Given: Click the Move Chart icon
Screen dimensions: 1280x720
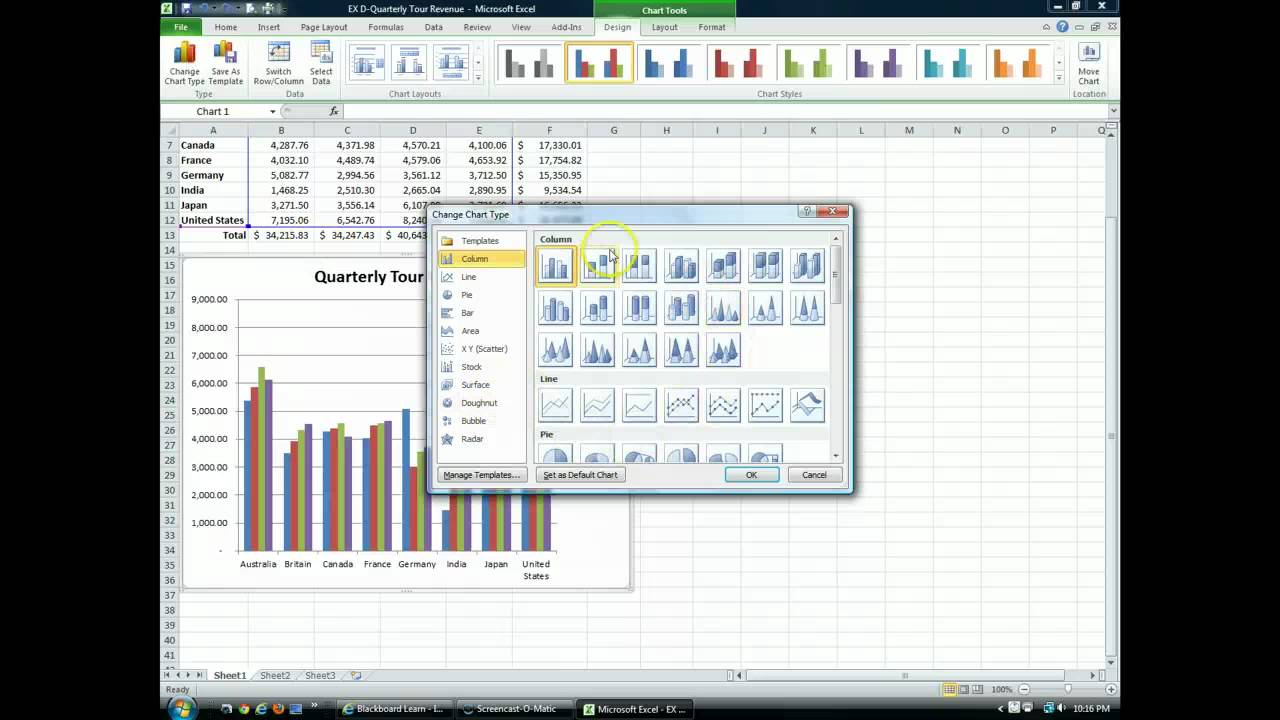Looking at the screenshot, I should 1089,64.
